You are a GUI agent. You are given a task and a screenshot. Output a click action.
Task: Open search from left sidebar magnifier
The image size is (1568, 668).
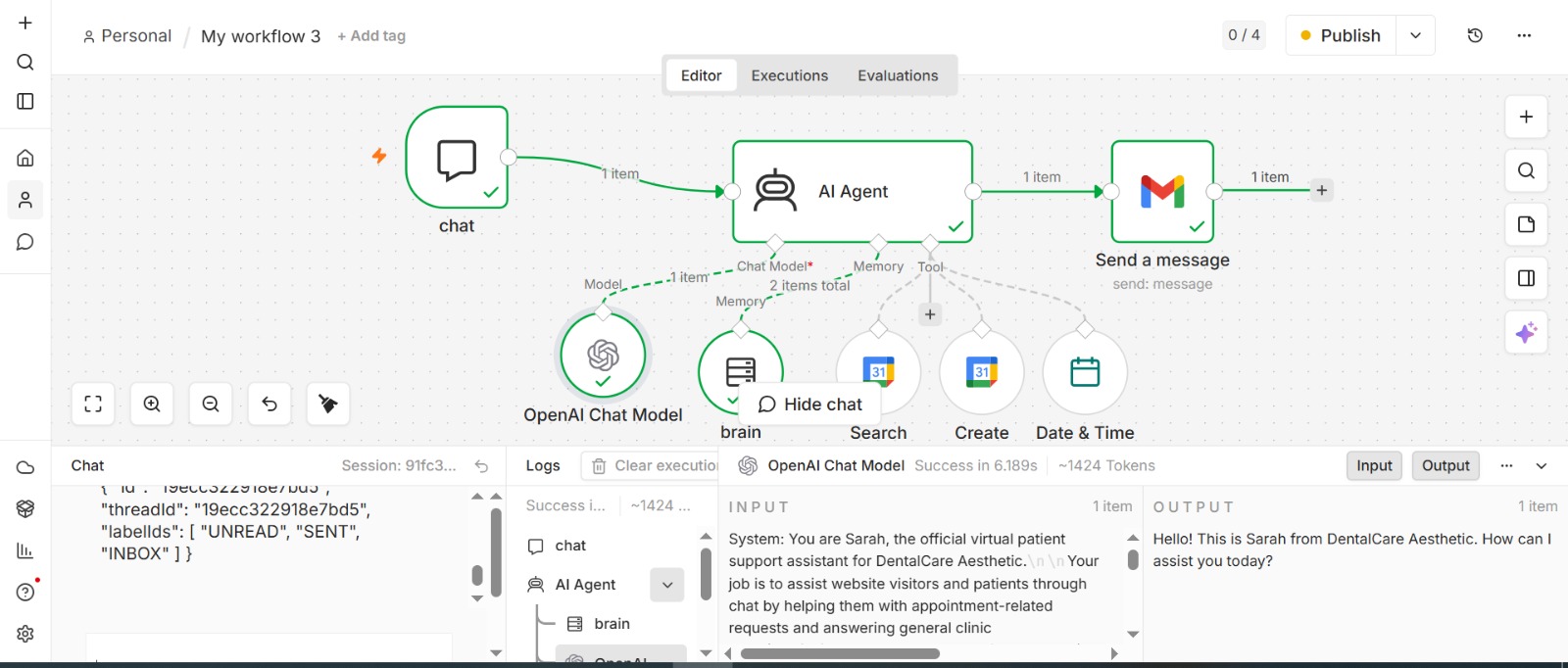[x=25, y=62]
